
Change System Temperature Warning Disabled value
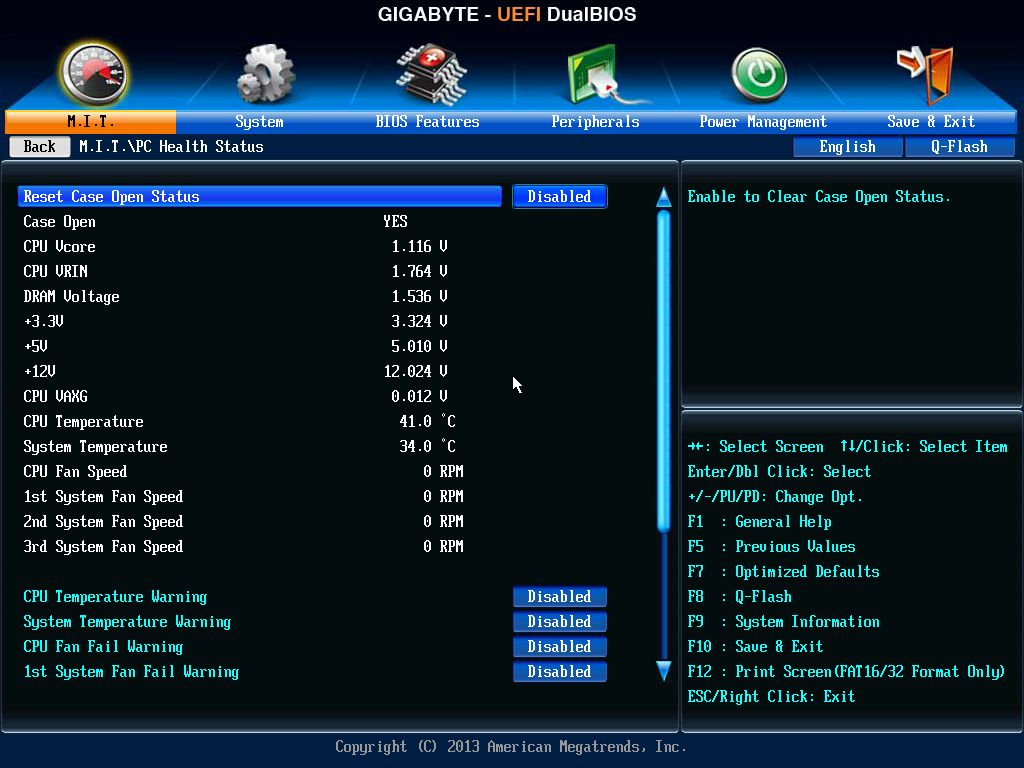[x=560, y=622]
